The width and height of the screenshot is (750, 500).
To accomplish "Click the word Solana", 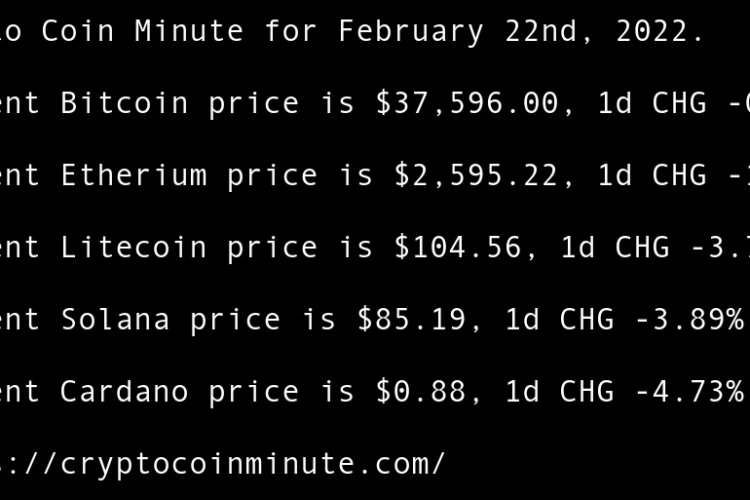I will pyautogui.click(x=116, y=319).
